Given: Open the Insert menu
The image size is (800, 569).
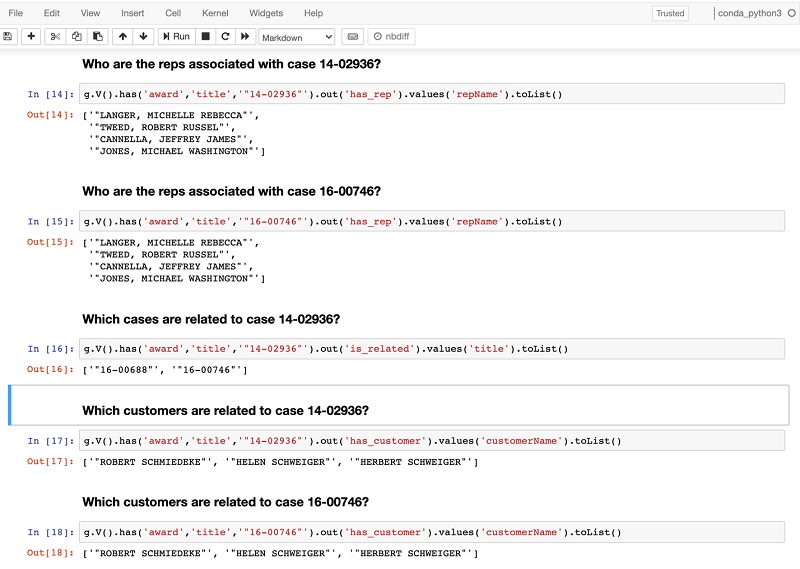Looking at the screenshot, I should (133, 13).
